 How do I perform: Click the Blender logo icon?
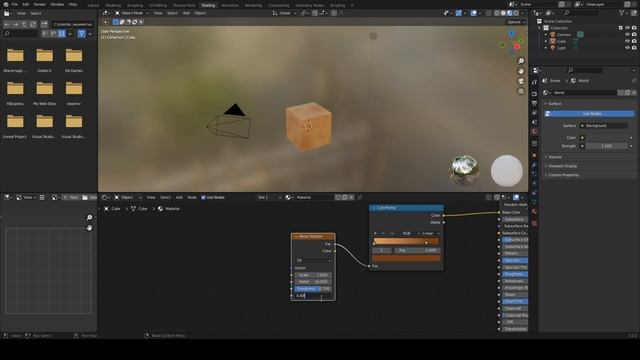5,4
